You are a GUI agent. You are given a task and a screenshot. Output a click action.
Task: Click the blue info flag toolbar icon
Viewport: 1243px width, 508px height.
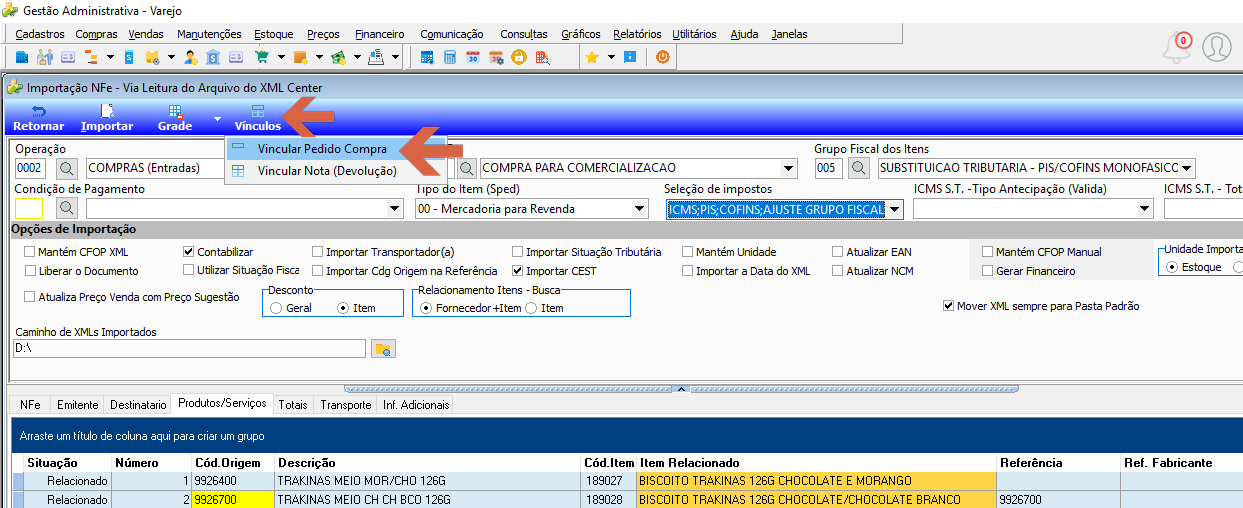coord(630,57)
